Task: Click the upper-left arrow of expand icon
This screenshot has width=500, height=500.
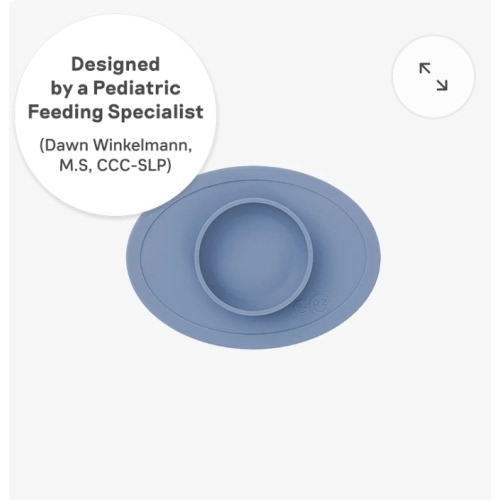Action: point(424,68)
